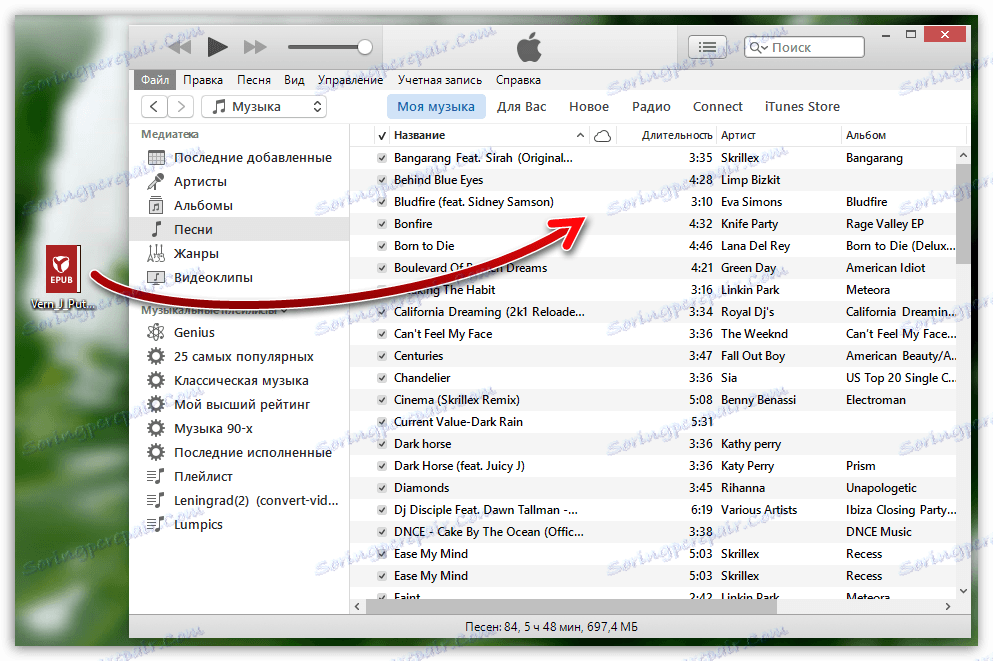
Task: Open the Песня menu
Action: click(253, 80)
